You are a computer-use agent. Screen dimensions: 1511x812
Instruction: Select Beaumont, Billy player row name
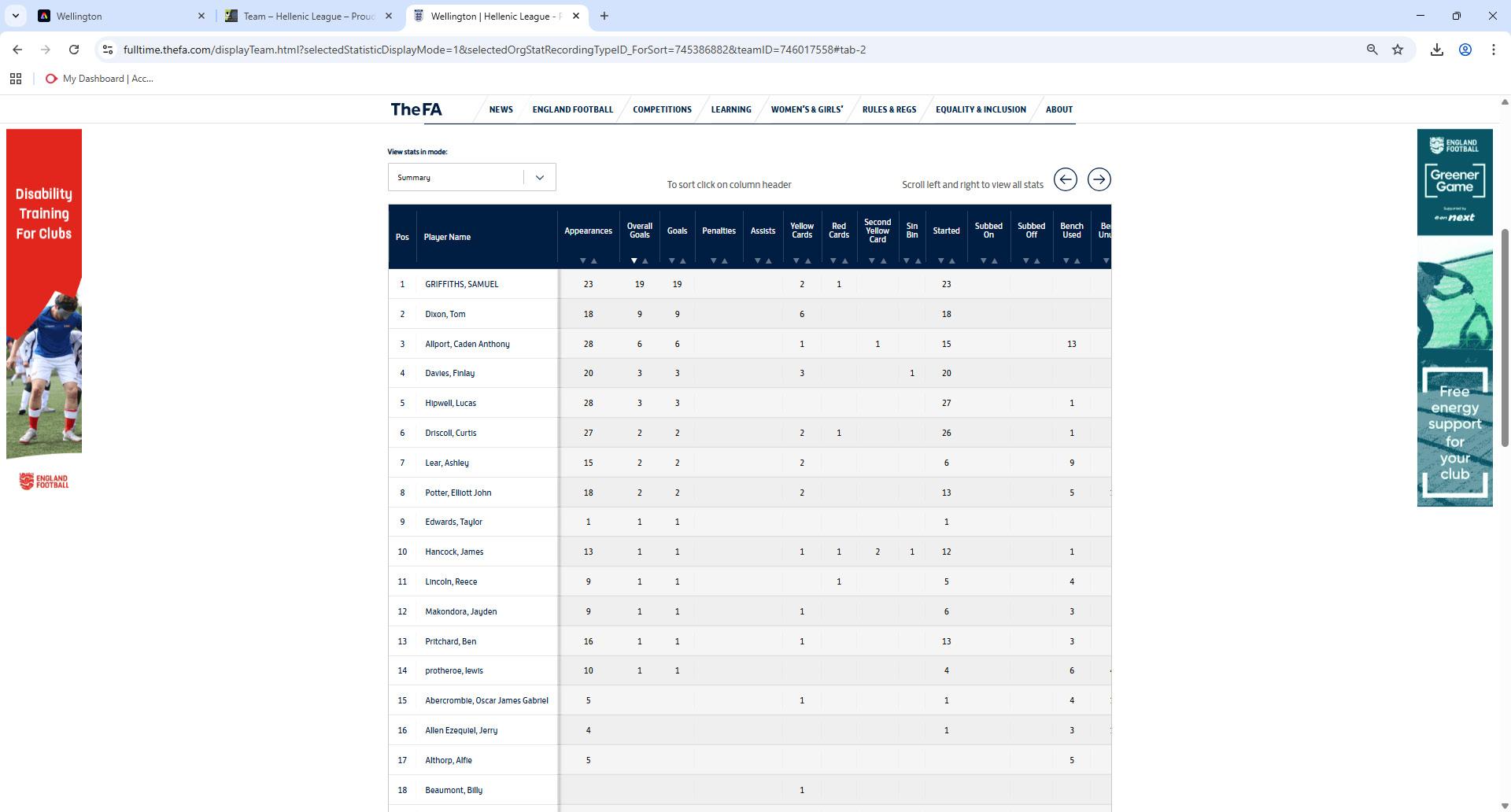coord(453,790)
